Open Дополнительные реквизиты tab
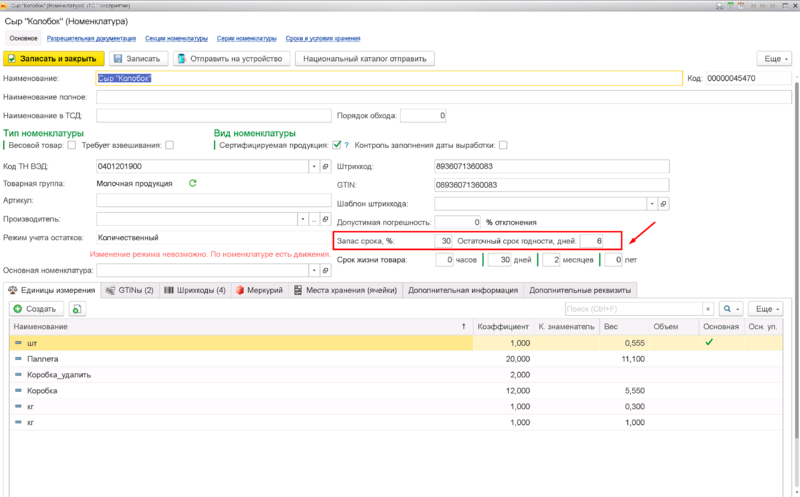800x497 pixels. pyautogui.click(x=580, y=290)
